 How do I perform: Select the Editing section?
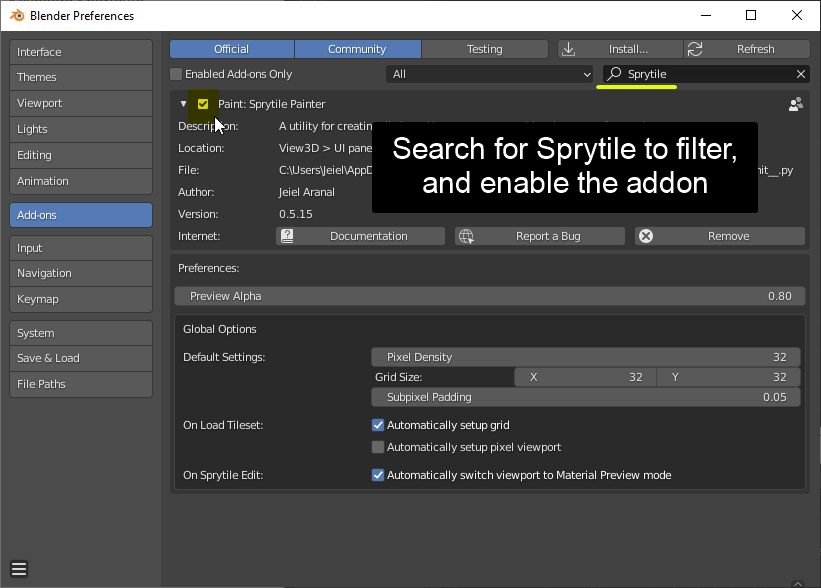pyautogui.click(x=81, y=155)
